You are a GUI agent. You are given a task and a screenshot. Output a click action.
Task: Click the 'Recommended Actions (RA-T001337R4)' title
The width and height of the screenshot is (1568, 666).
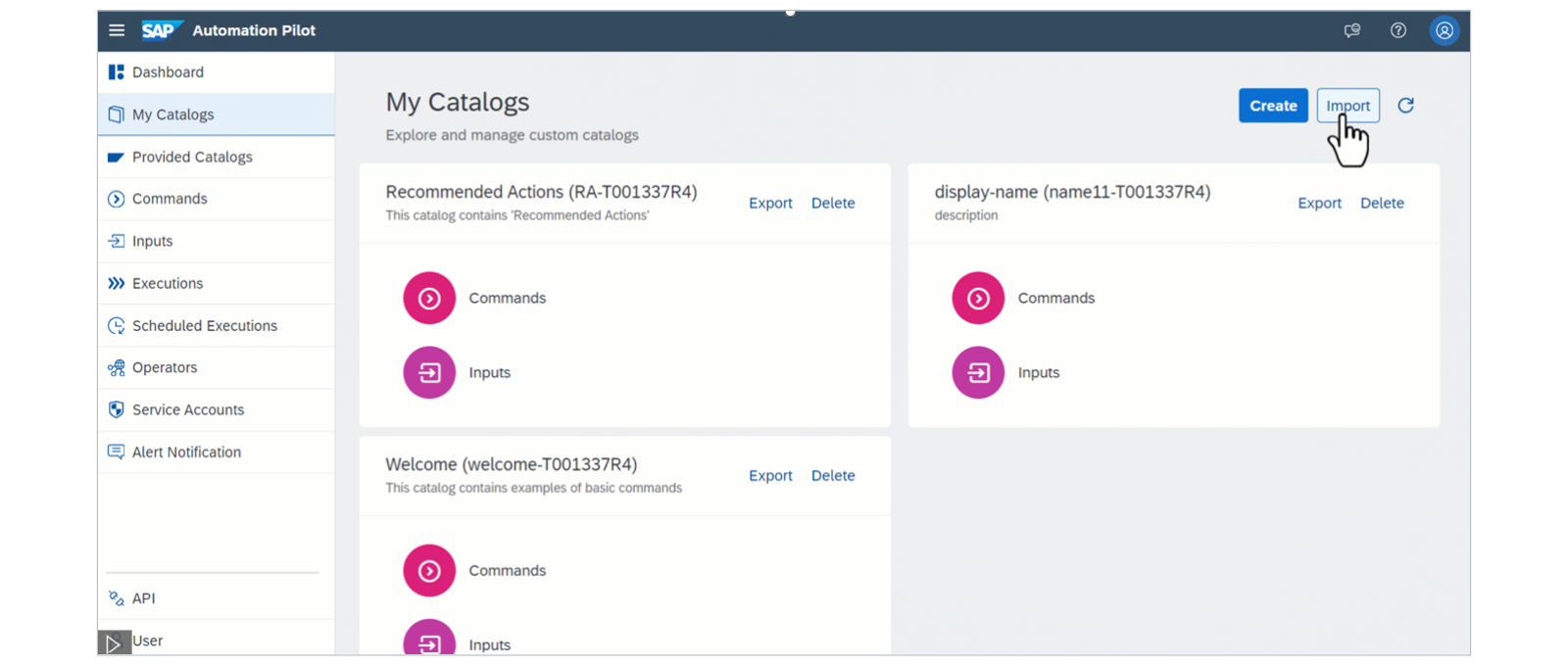click(541, 192)
